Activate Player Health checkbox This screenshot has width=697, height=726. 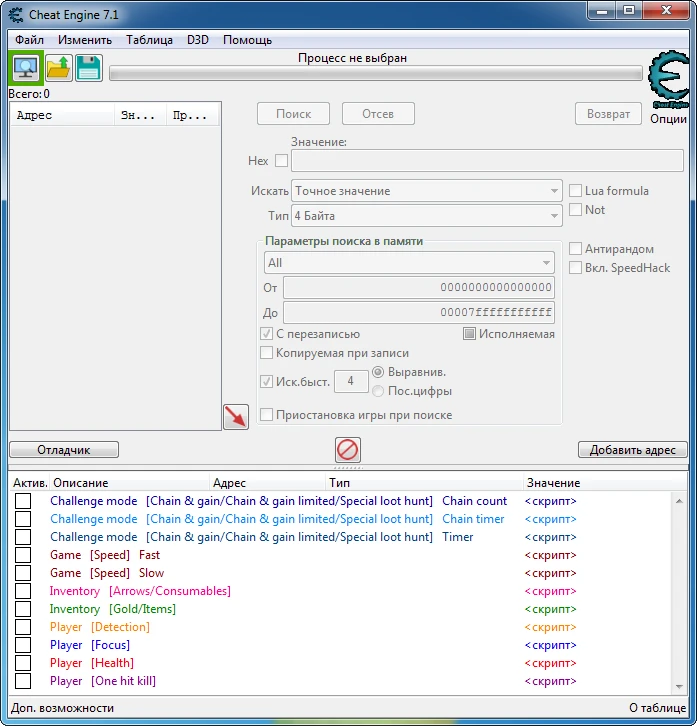23,663
